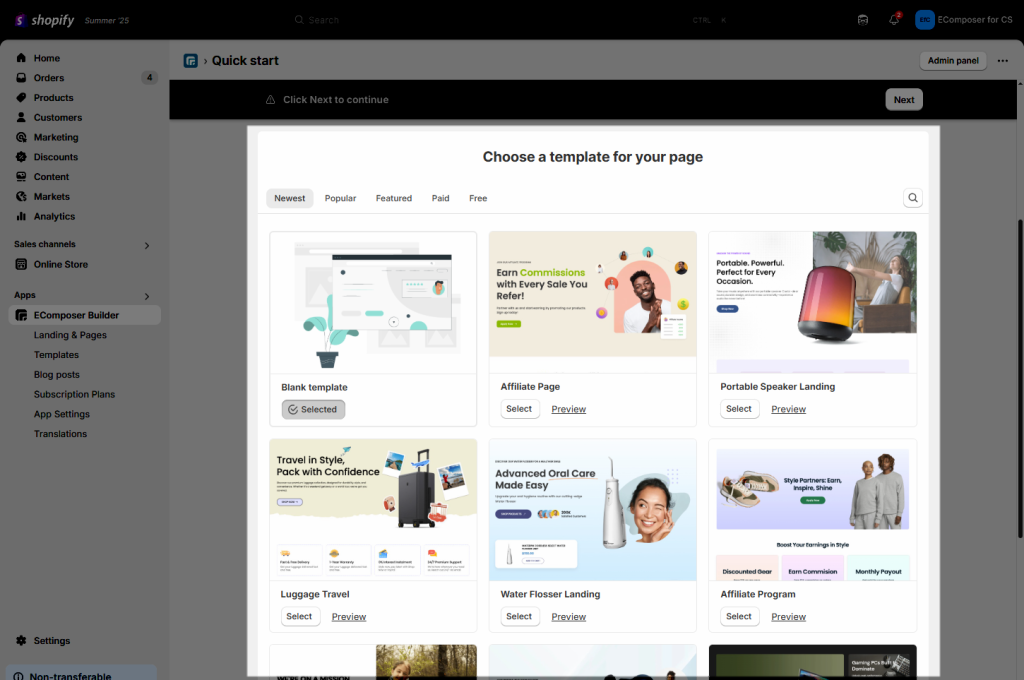Select the Affiliate Program template
This screenshot has height=680, width=1024.
click(739, 617)
